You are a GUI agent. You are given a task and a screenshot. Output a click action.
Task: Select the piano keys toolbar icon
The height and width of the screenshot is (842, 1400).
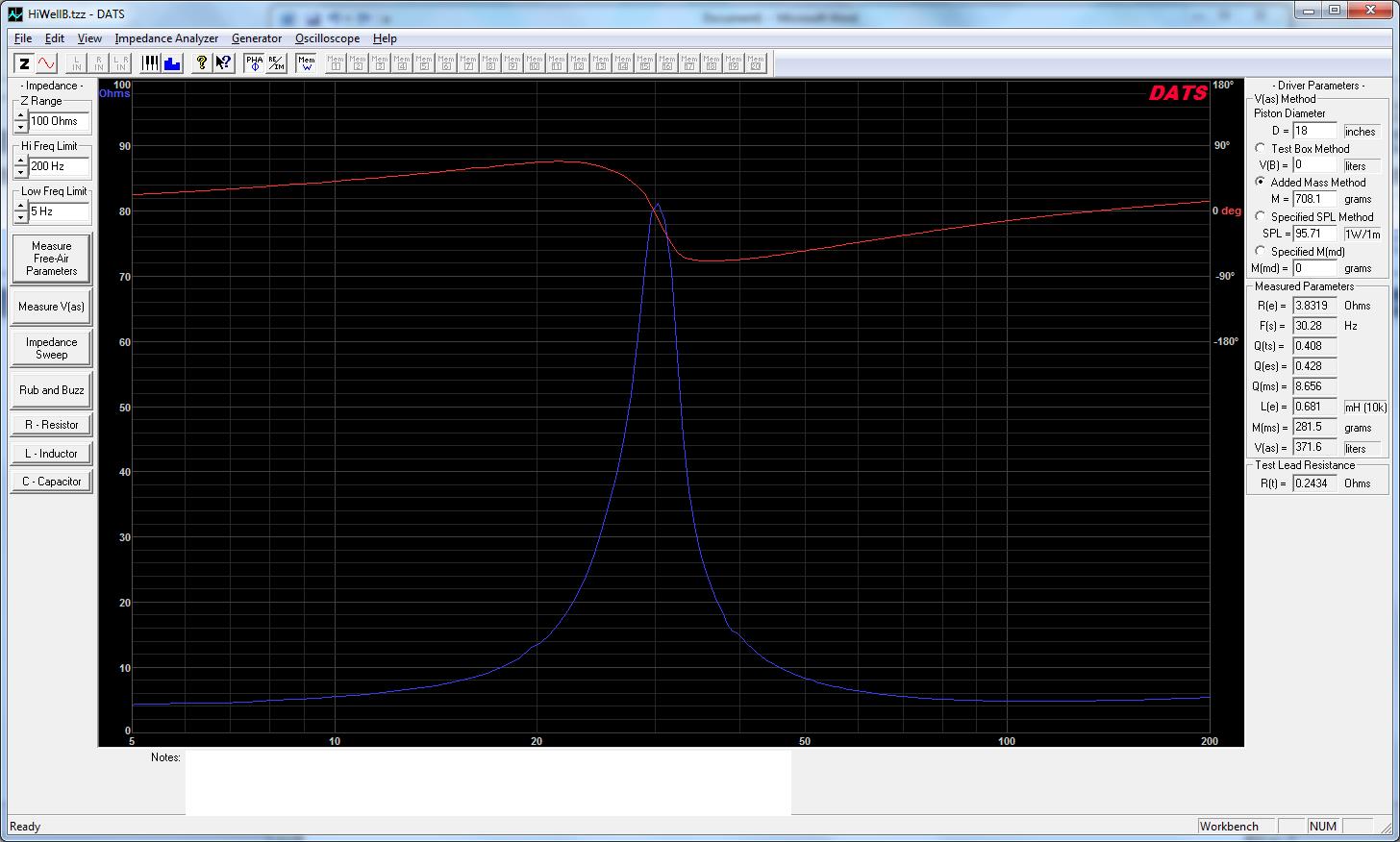150,63
